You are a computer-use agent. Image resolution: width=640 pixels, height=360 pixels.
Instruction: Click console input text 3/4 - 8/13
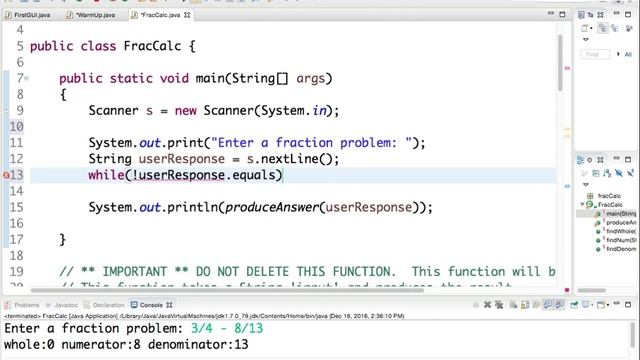(227, 329)
